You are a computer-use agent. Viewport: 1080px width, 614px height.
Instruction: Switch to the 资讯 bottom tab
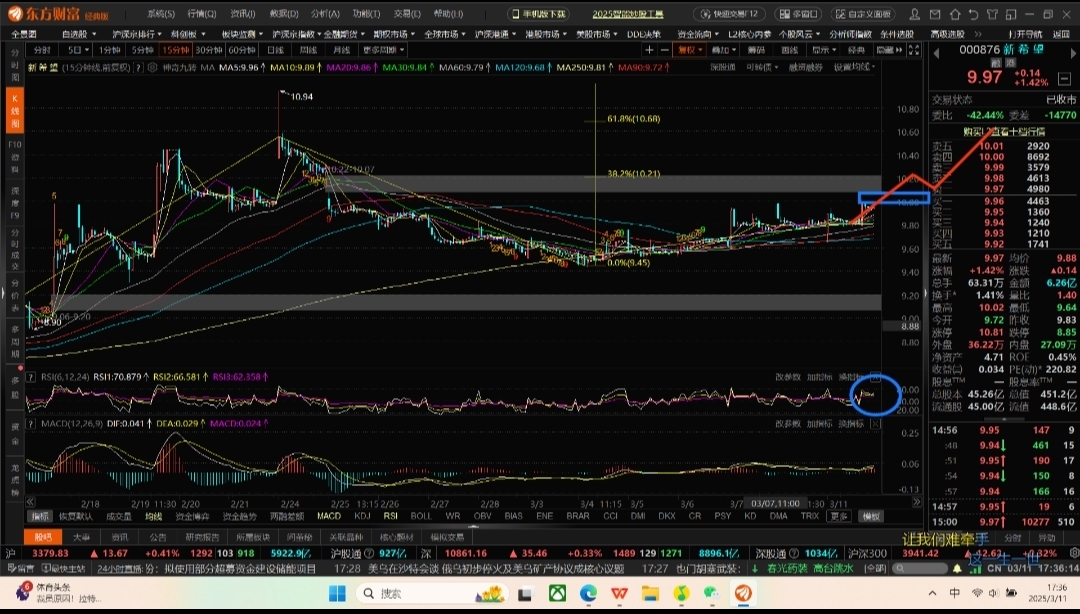coord(119,536)
